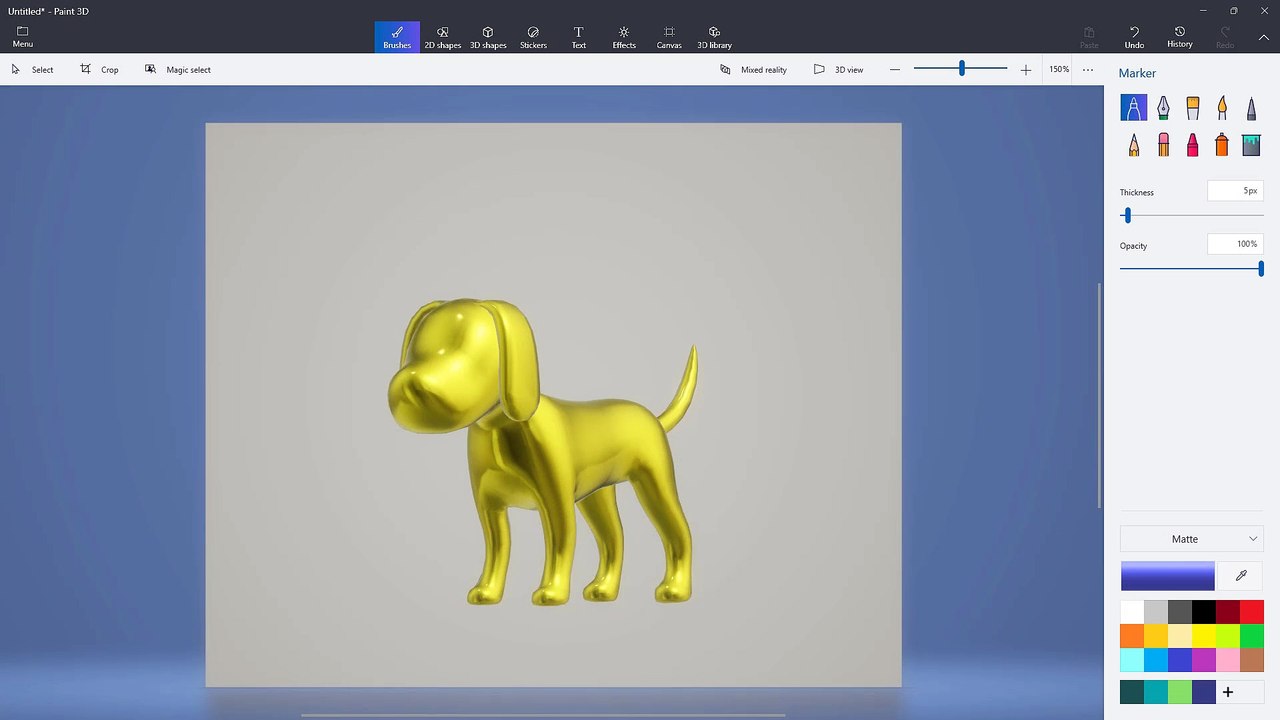Select the Calligraphy pen brush
The image size is (1280, 720).
click(x=1163, y=107)
